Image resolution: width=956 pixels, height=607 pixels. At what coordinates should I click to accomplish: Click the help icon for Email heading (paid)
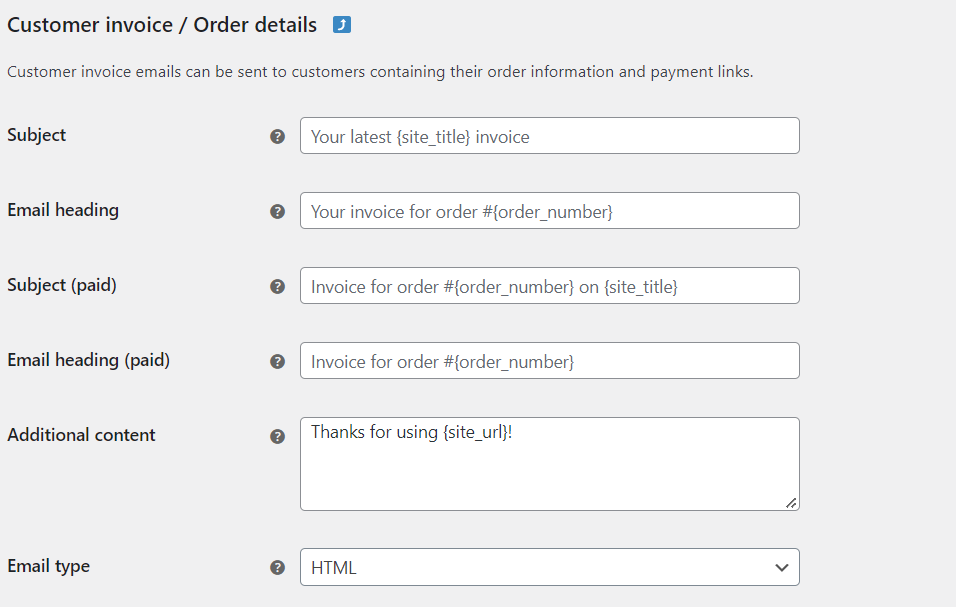pyautogui.click(x=278, y=361)
